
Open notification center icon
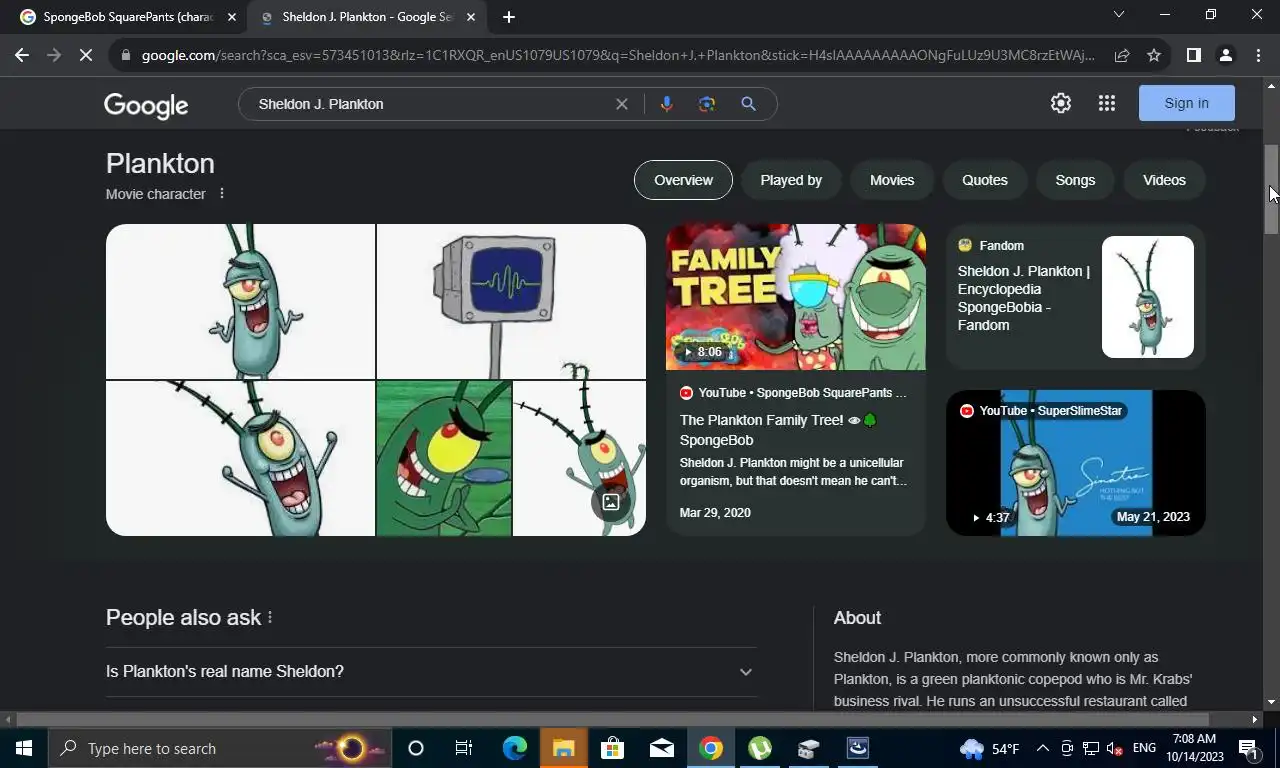tap(1248, 748)
